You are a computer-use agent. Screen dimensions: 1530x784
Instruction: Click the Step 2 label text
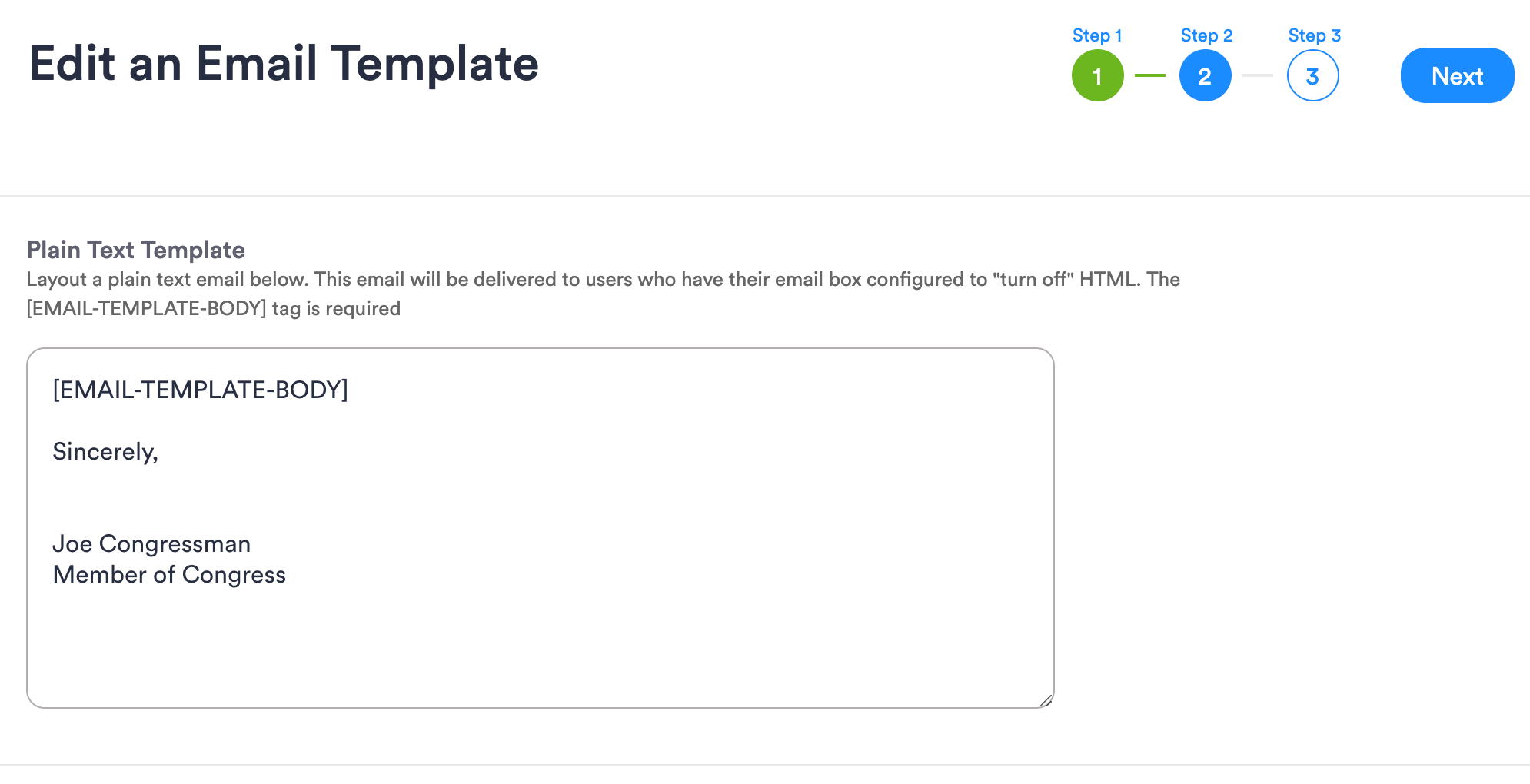coord(1206,35)
